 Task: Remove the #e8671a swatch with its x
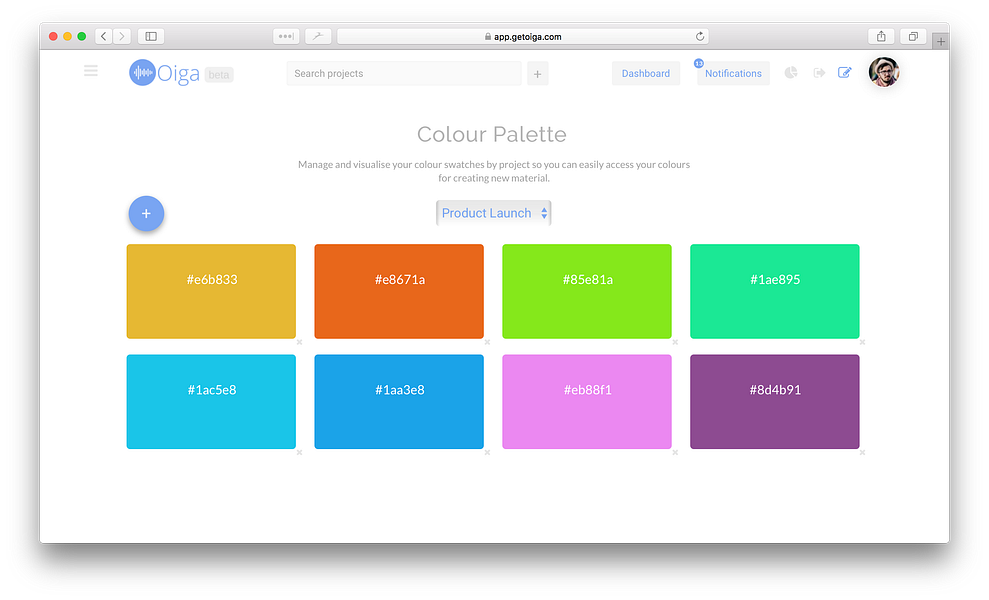click(x=487, y=343)
